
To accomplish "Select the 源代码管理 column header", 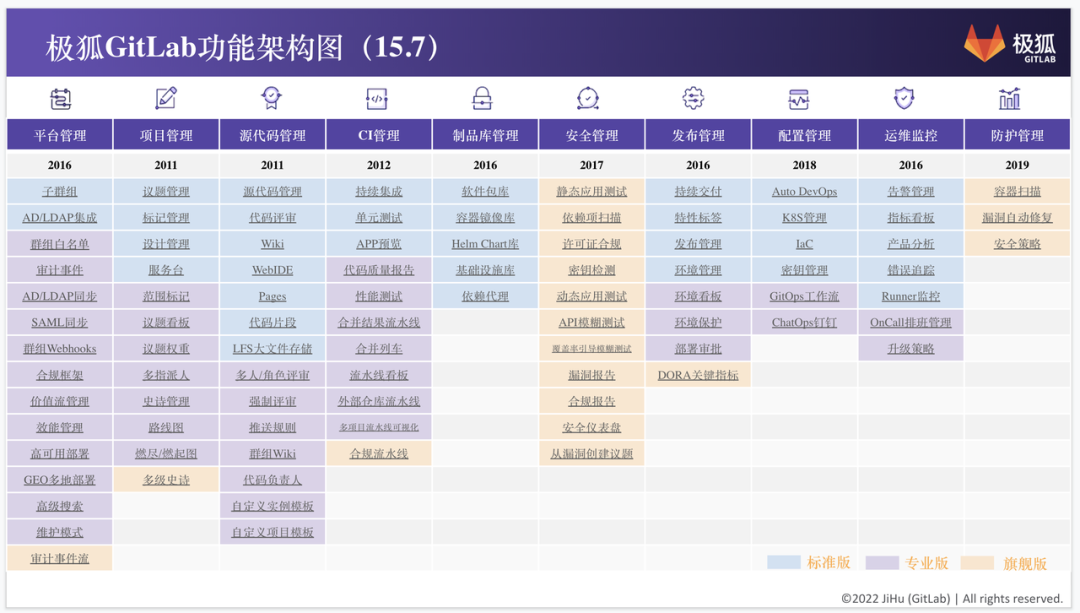I will click(273, 135).
